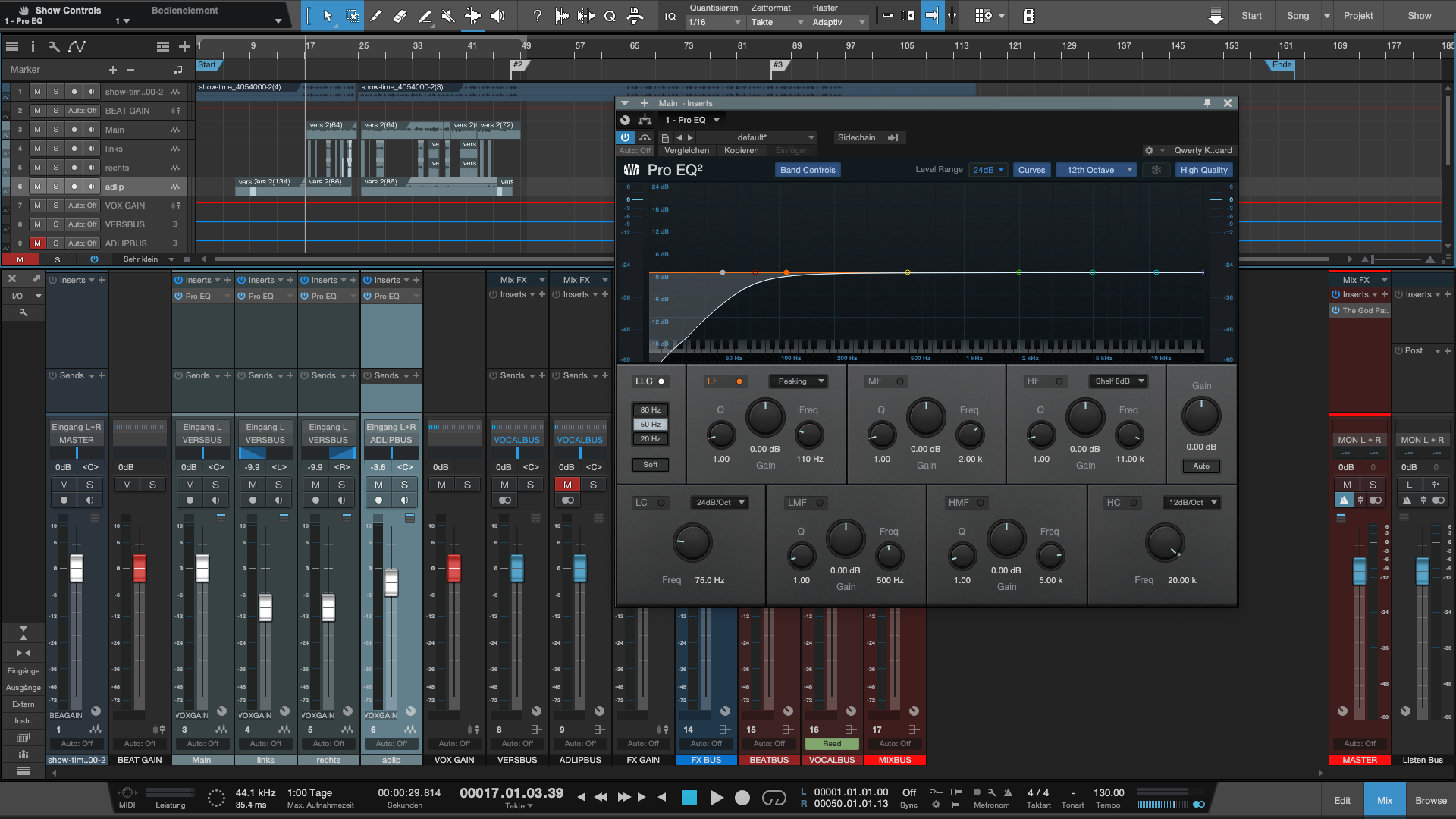Click the Curves button in Pro EQ
Image resolution: width=1456 pixels, height=819 pixels.
[1031, 170]
